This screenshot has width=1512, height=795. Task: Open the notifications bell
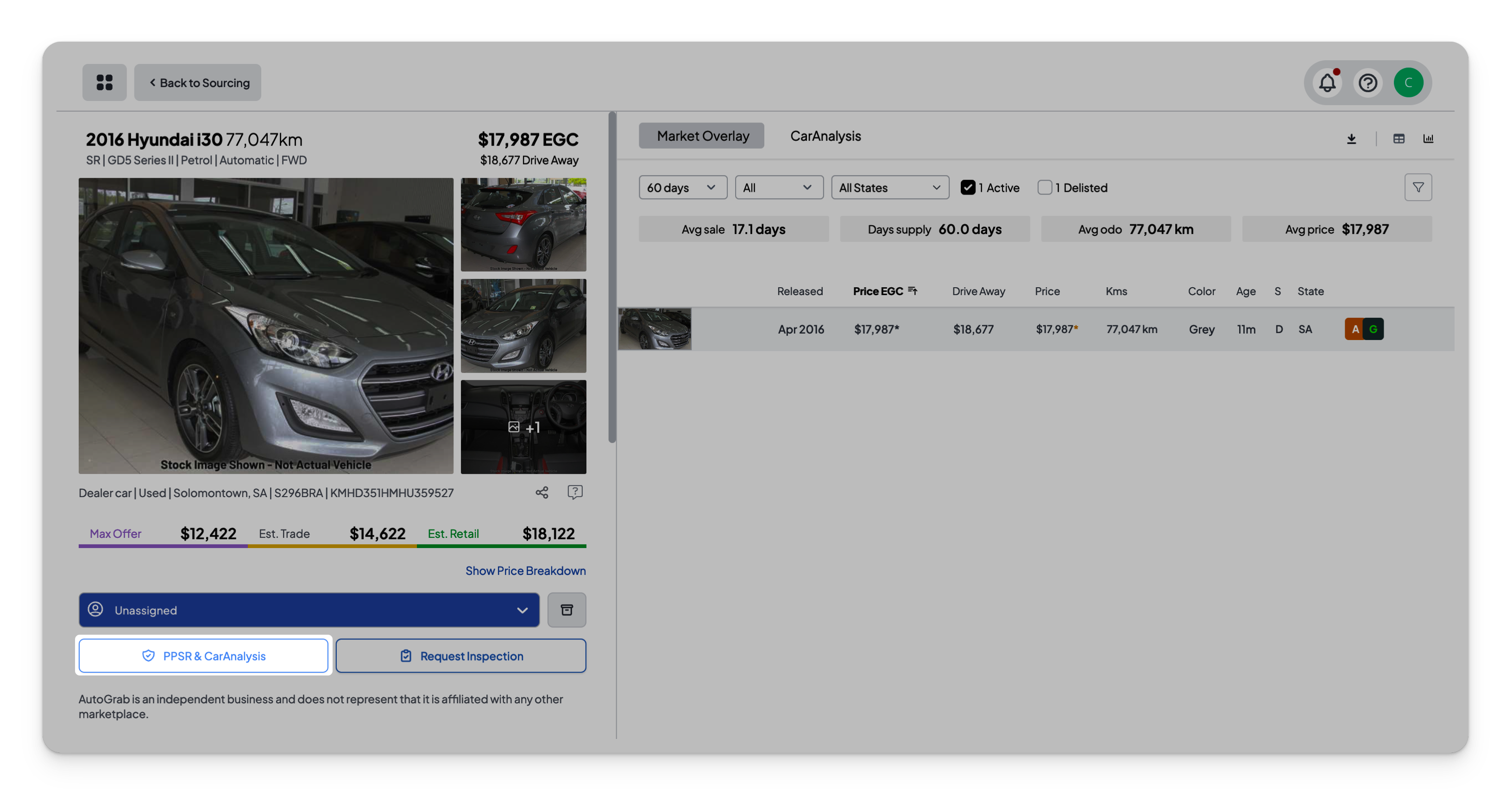click(x=1327, y=83)
